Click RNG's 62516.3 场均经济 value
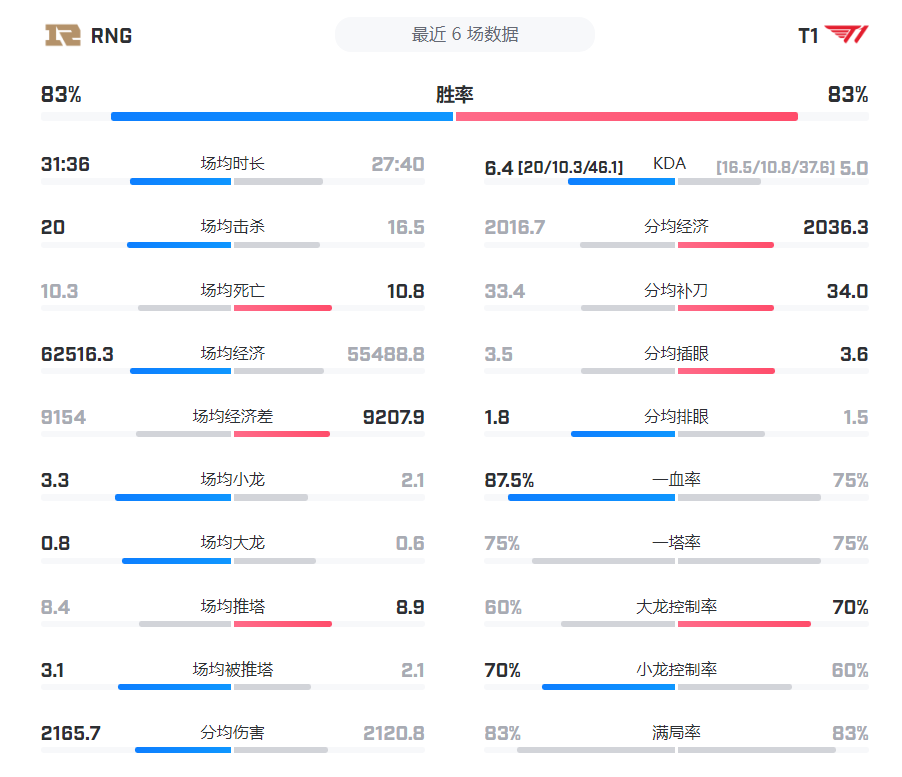 point(77,354)
